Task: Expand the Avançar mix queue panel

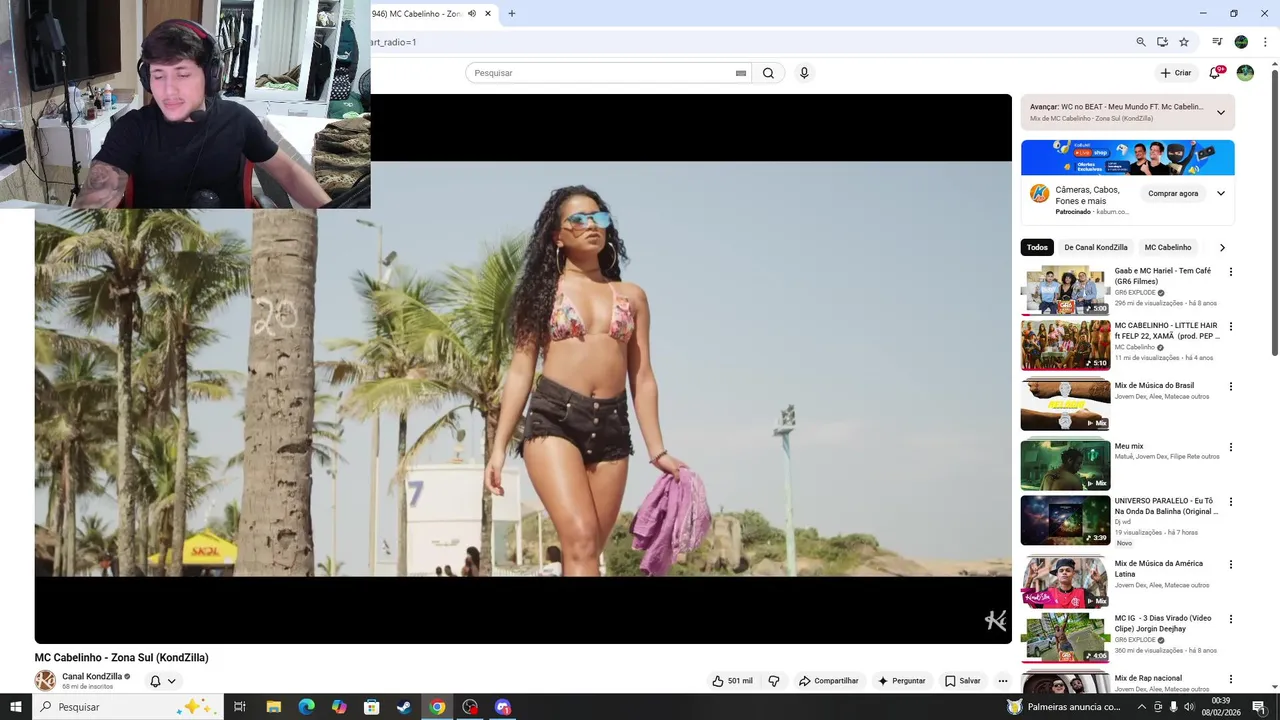Action: click(1221, 112)
